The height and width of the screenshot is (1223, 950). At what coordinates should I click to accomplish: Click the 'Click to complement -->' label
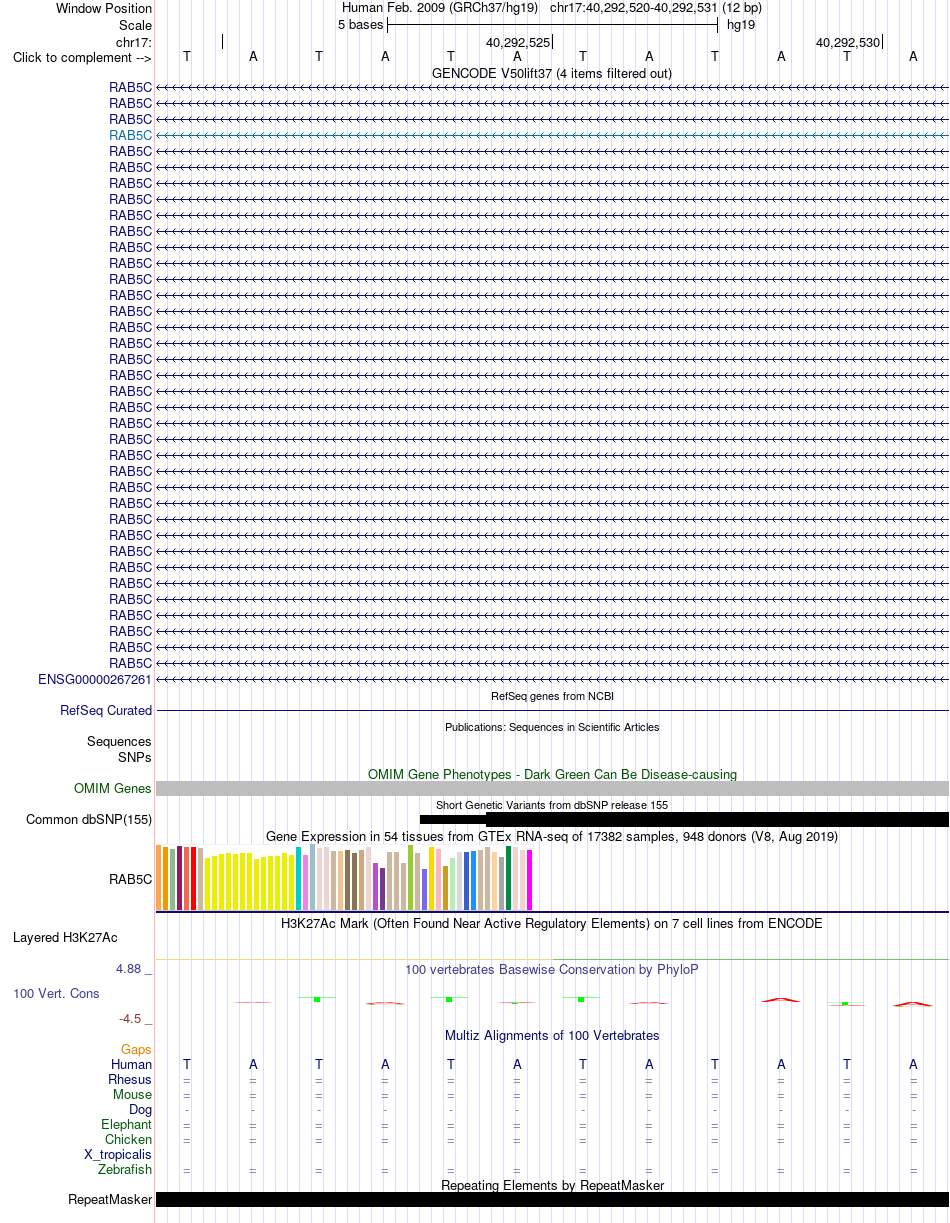(82, 57)
